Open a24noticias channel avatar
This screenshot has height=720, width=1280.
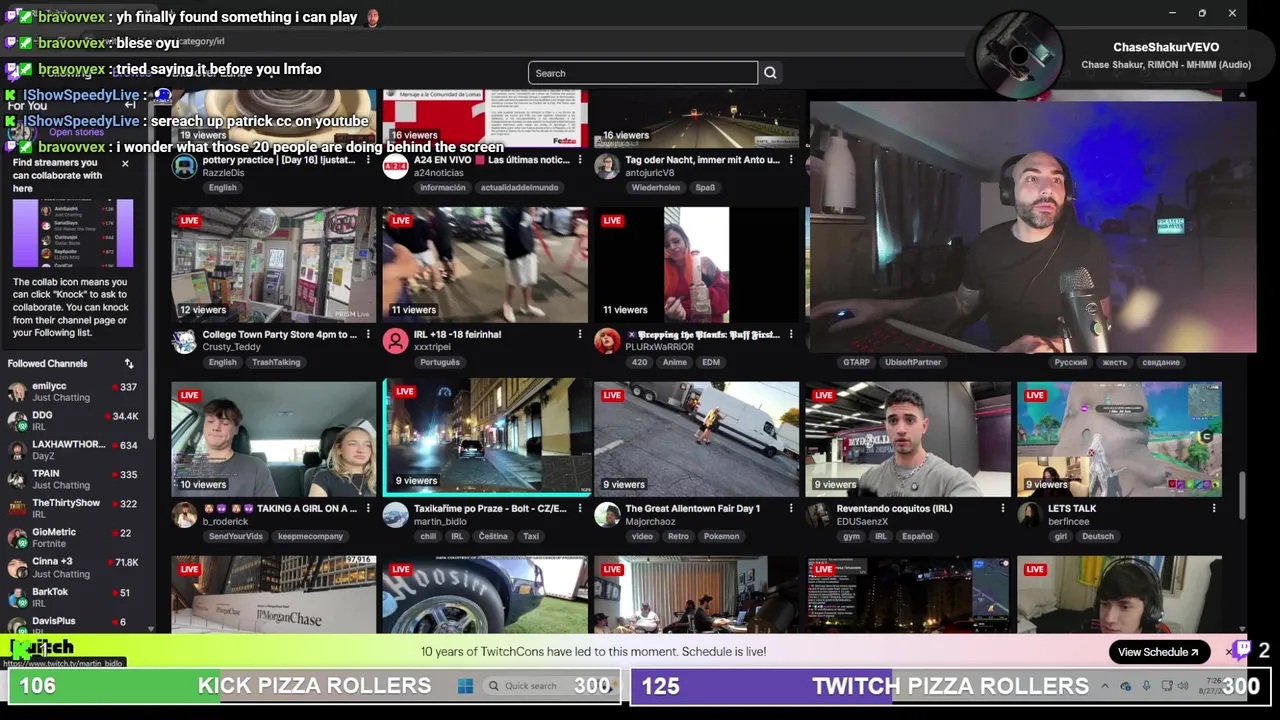396,167
